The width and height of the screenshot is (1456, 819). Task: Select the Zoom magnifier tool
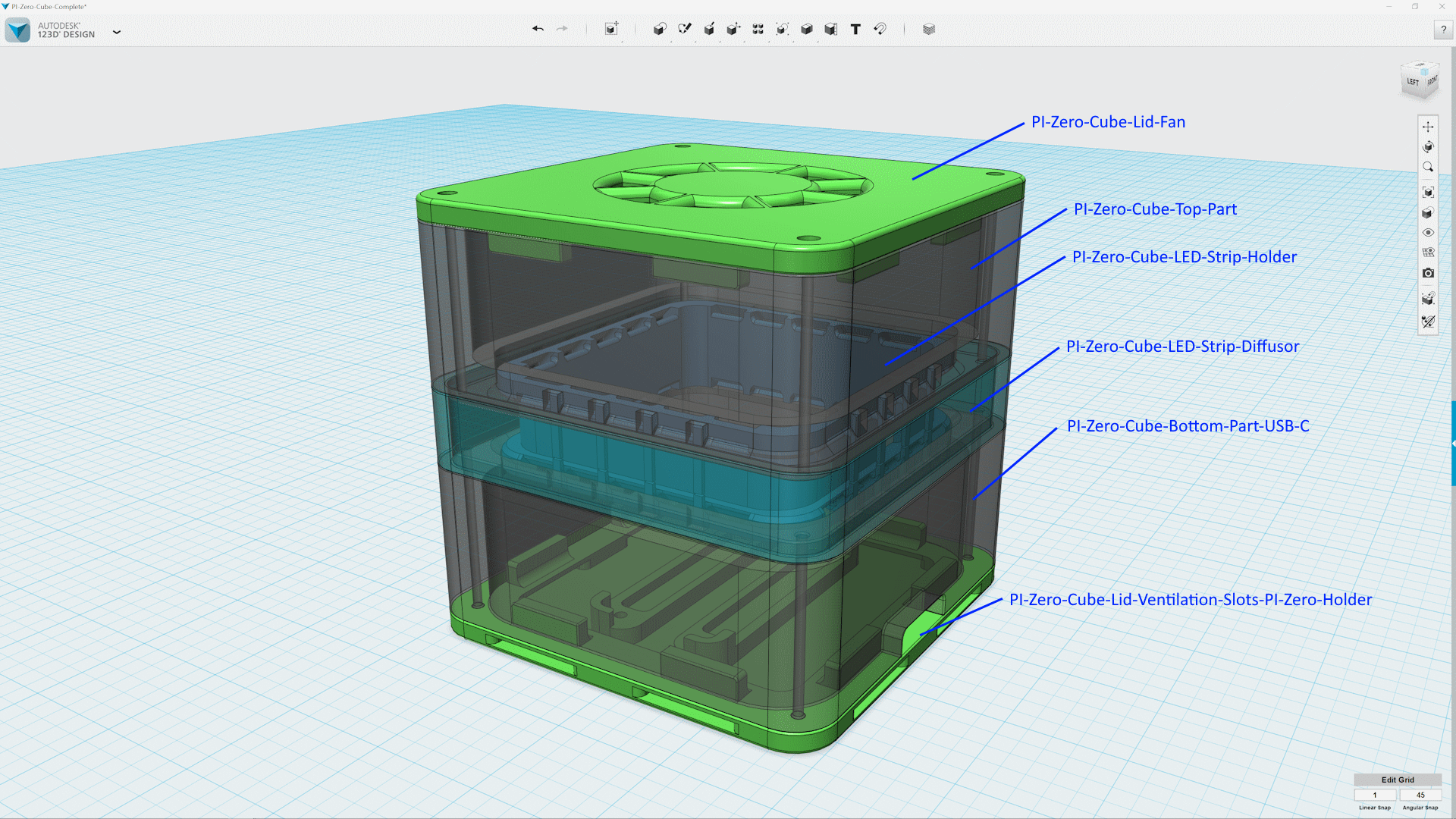click(x=1428, y=167)
